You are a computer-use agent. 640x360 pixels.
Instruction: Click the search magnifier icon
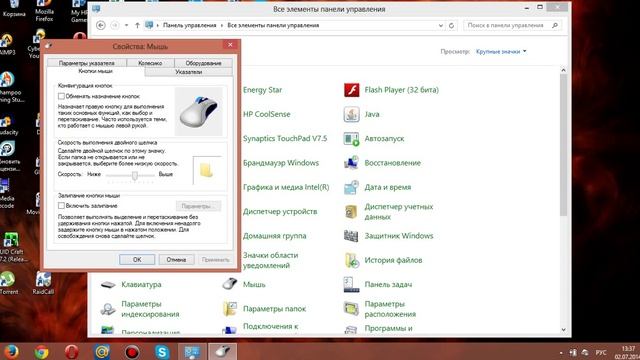pos(555,25)
